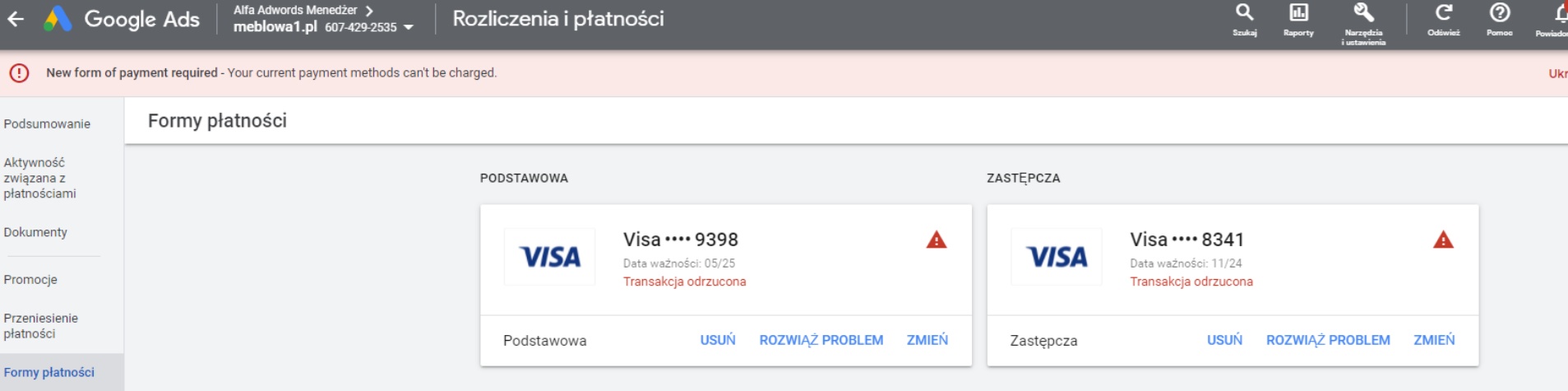Click ZMIEŃ on the primary card
This screenshot has height=391, width=1568.
(x=927, y=340)
